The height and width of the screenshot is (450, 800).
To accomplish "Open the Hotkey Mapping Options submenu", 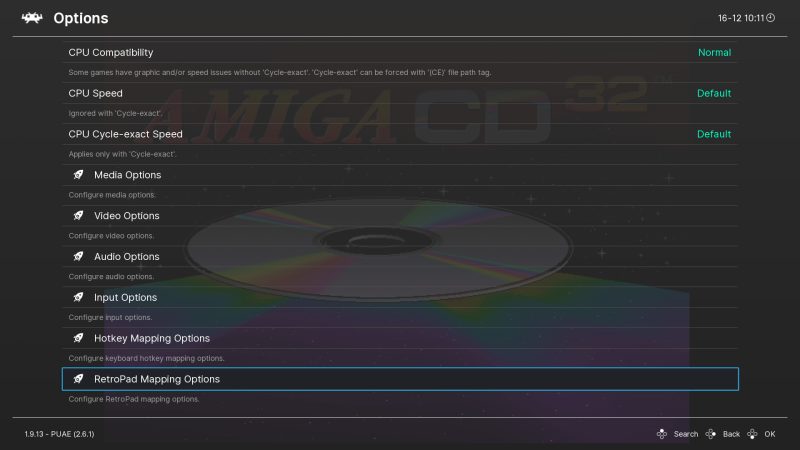I will [400, 338].
